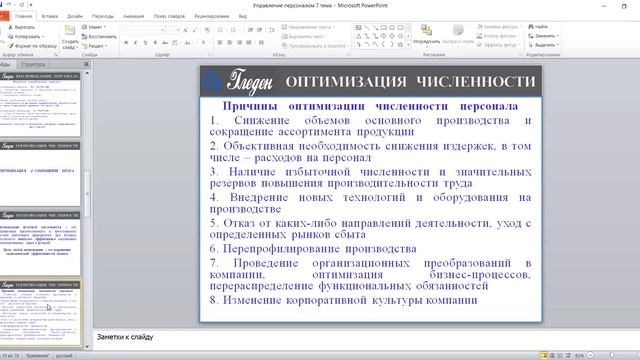Select slide thumbnail with СОКРАЩЕНИЕ ШТАТА text
The image size is (640, 360).
40,174
